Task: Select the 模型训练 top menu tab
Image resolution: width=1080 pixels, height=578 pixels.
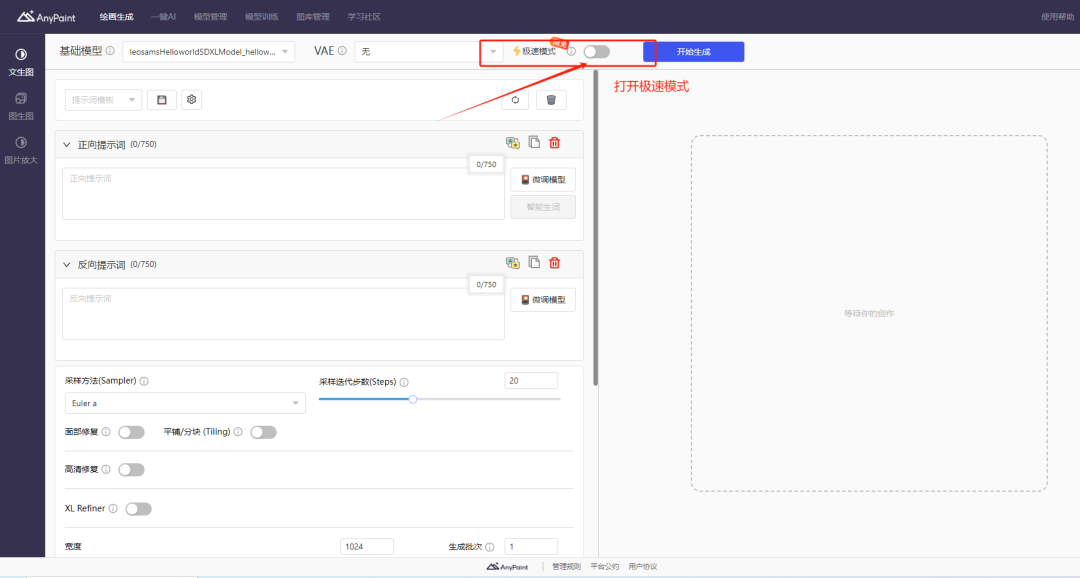Action: coord(262,17)
